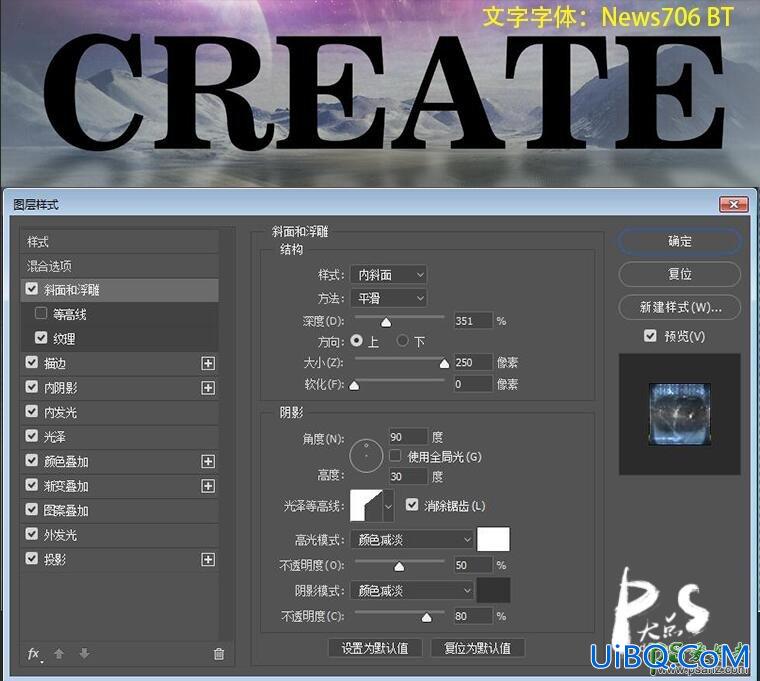This screenshot has width=760, height=681.
Task: Move effect up with the up arrow
Action: point(59,653)
